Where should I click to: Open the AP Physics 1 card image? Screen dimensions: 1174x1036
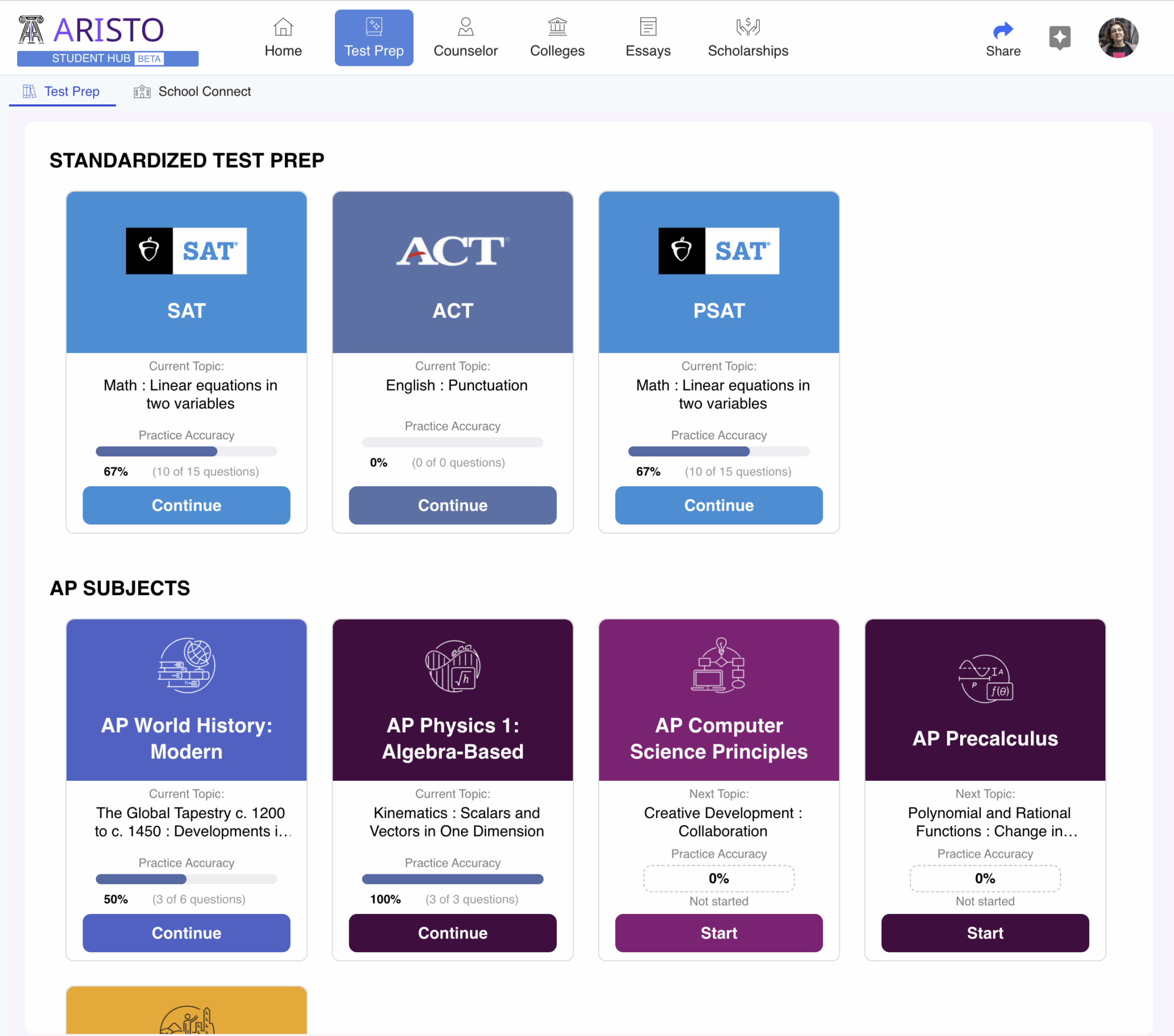tap(453, 699)
